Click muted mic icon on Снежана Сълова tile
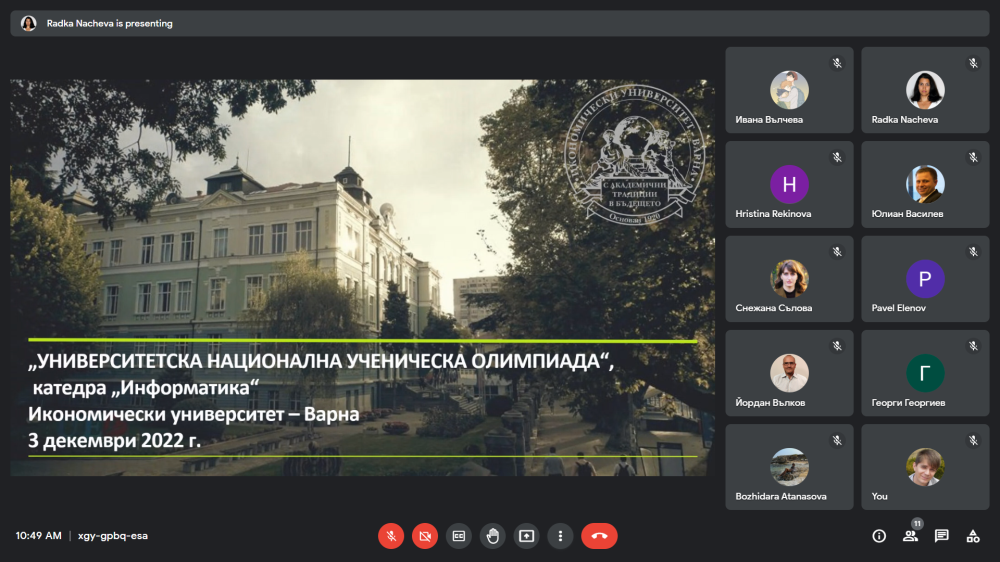This screenshot has height=562, width=1000. 837,252
